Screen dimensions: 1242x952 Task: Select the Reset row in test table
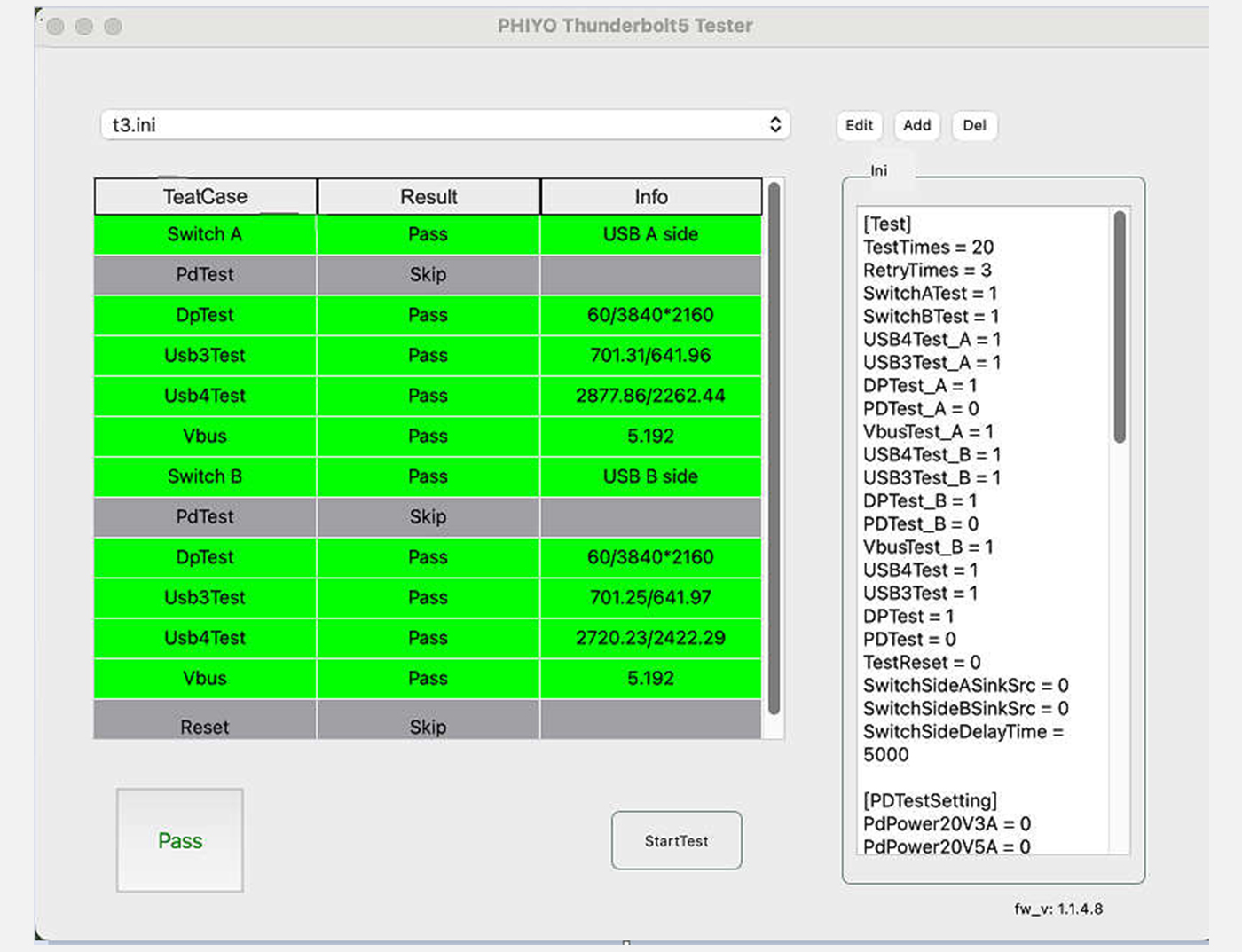(205, 727)
